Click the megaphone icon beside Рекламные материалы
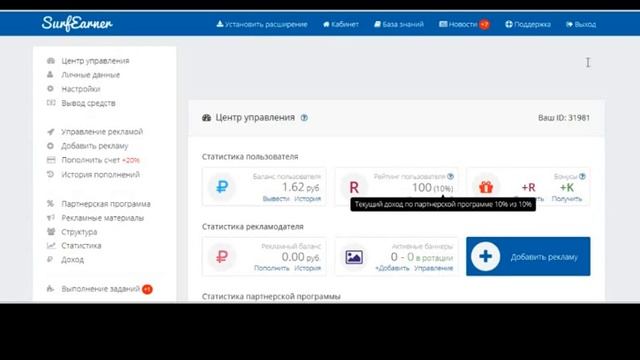Viewport: 640px width, 360px height. coord(51,217)
